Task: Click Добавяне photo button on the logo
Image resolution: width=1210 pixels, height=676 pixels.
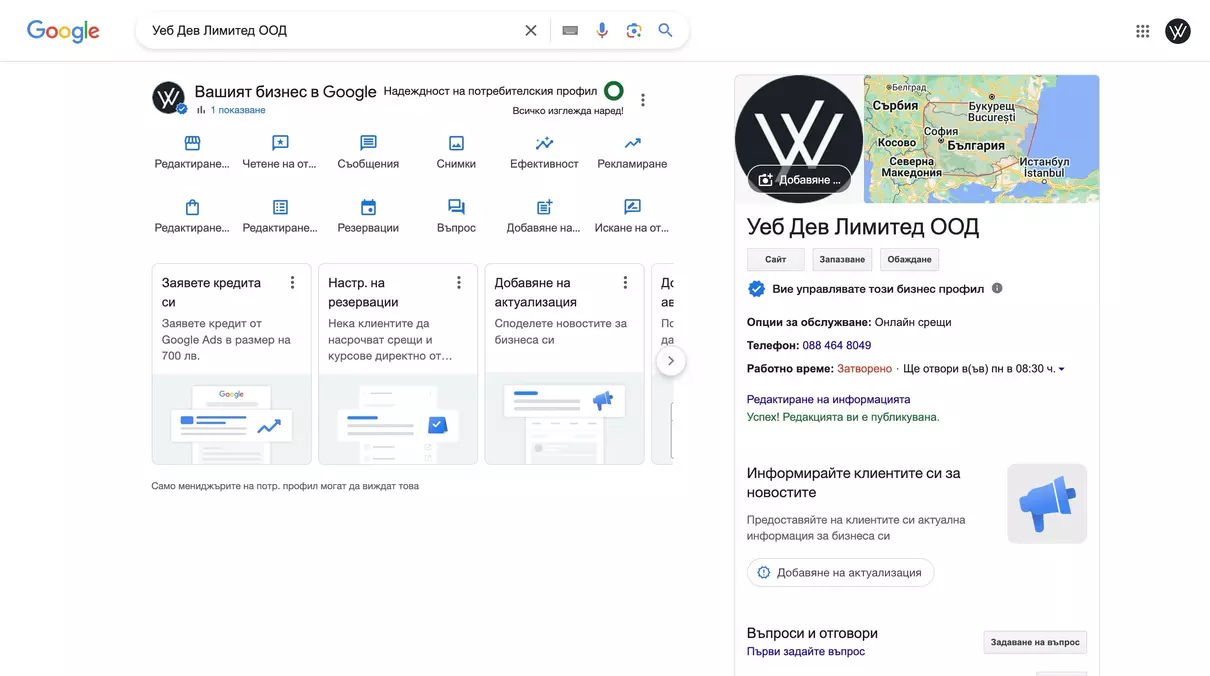Action: point(799,180)
